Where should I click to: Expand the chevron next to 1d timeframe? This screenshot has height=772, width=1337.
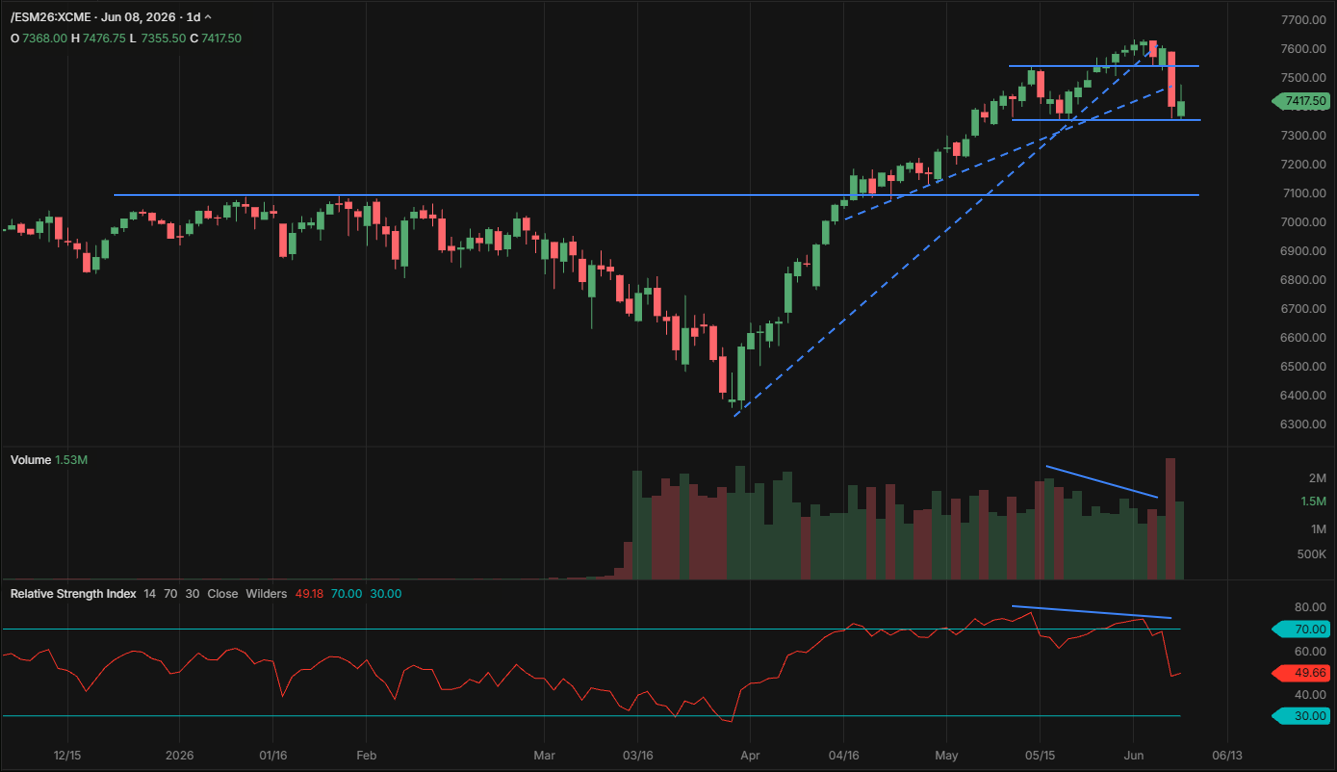tap(207, 18)
